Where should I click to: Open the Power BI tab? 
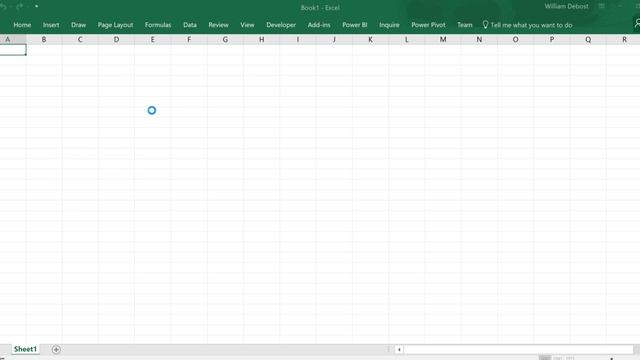[355, 25]
